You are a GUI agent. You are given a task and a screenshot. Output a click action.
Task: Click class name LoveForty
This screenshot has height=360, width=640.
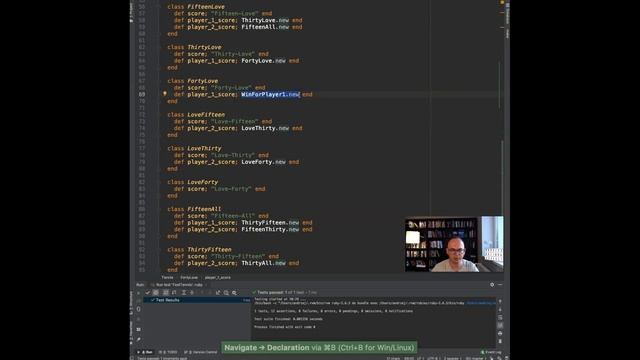pos(202,182)
